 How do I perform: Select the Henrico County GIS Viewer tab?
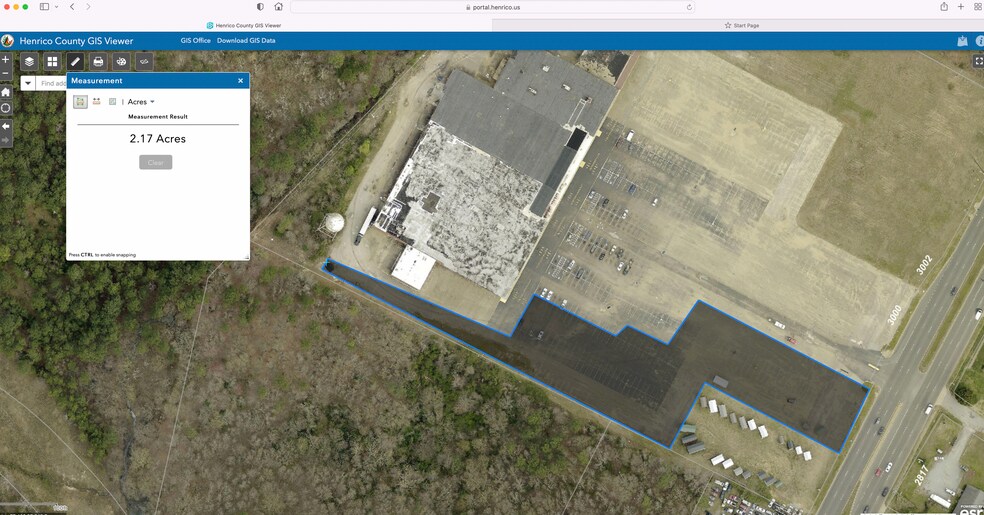[x=244, y=25]
